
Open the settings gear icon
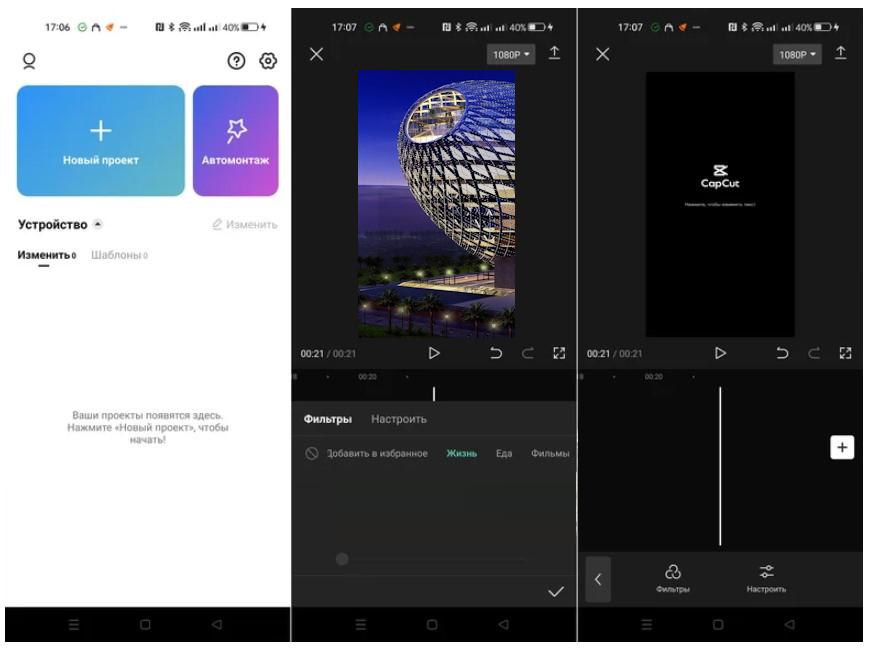[268, 61]
